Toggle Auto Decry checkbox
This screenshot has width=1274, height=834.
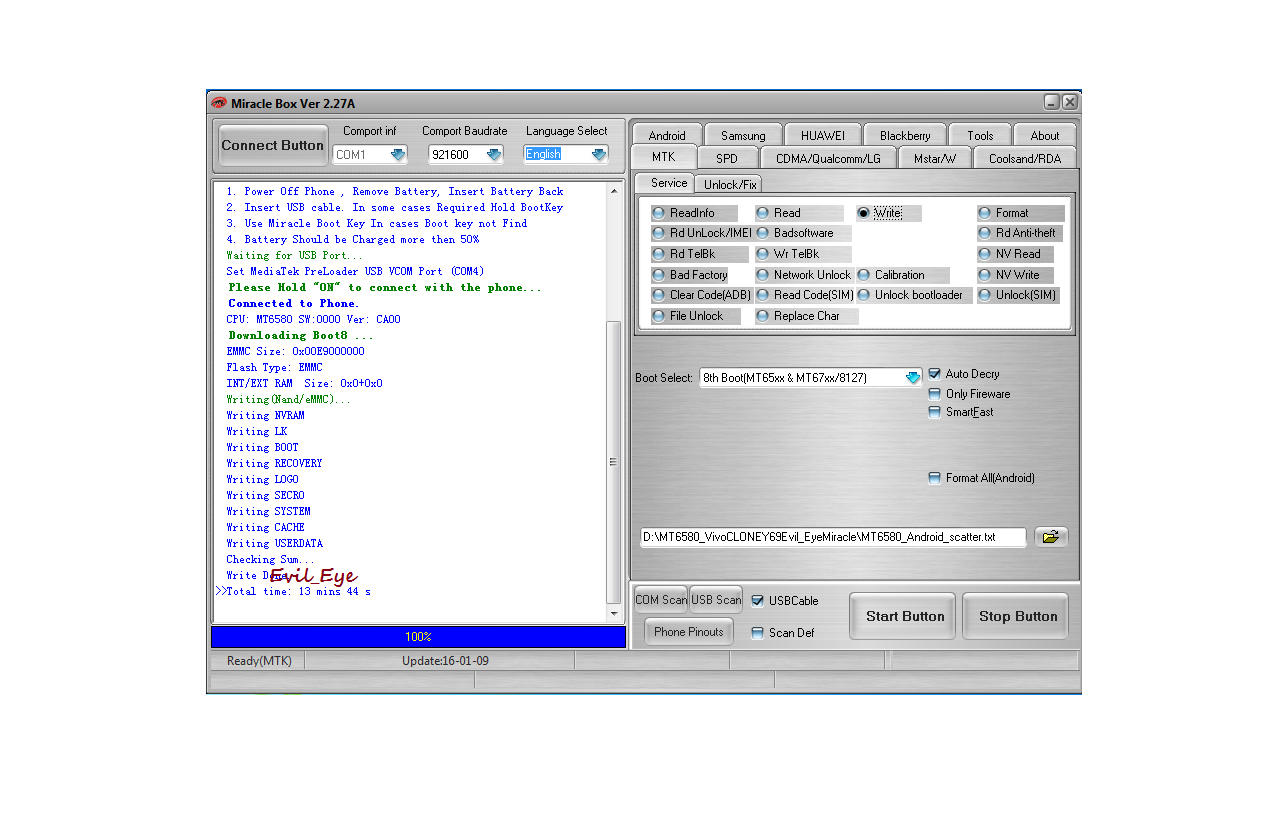click(x=935, y=374)
